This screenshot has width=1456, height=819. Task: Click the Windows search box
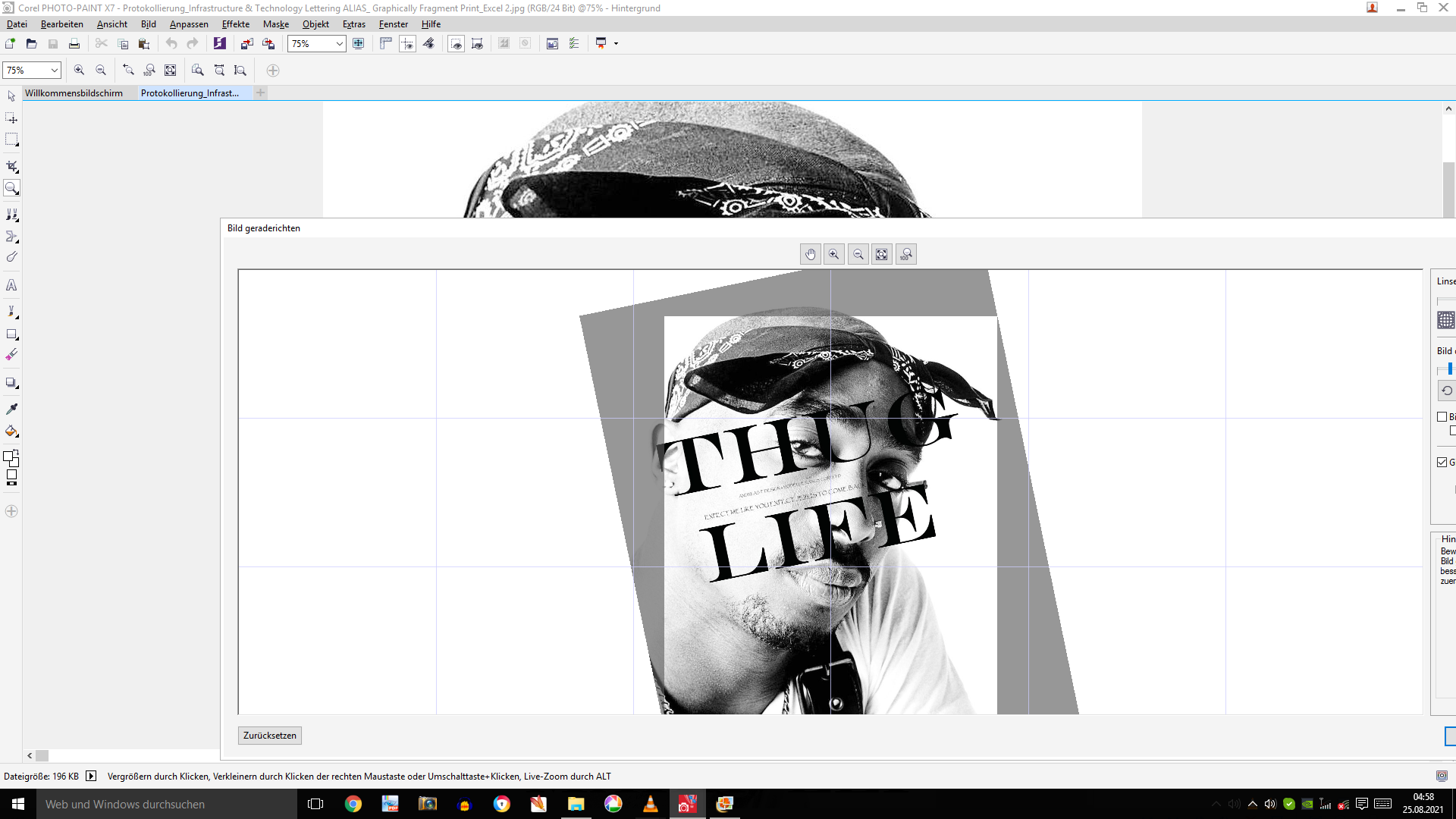(x=167, y=804)
